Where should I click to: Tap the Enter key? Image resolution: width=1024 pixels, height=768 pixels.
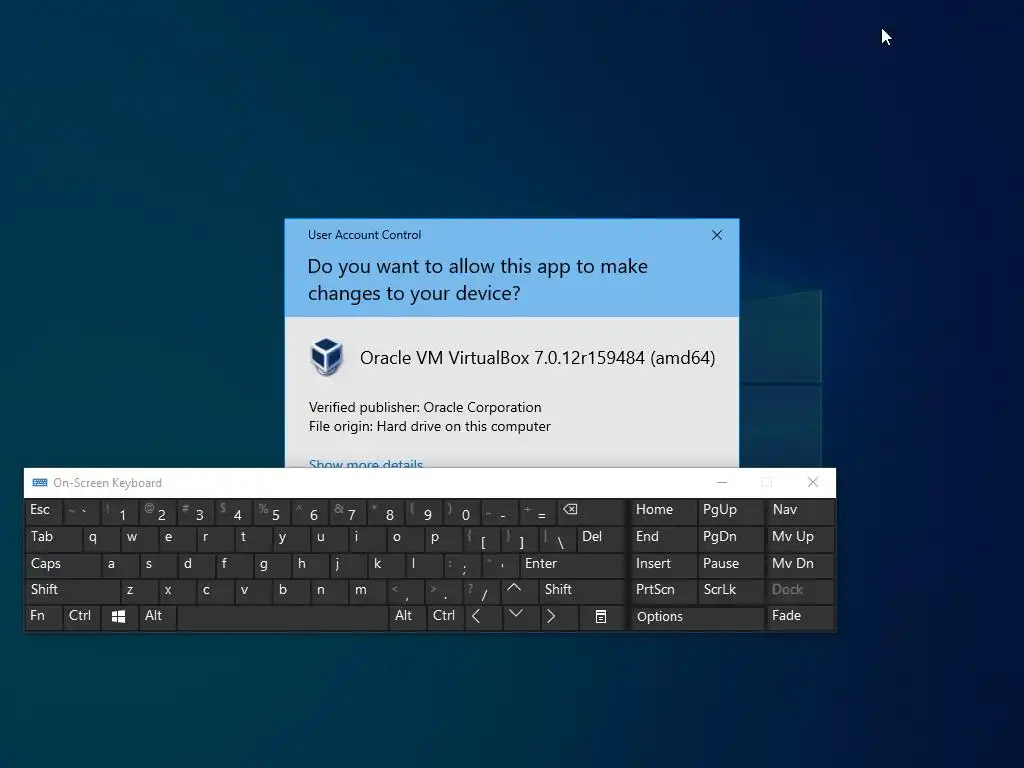pos(573,565)
